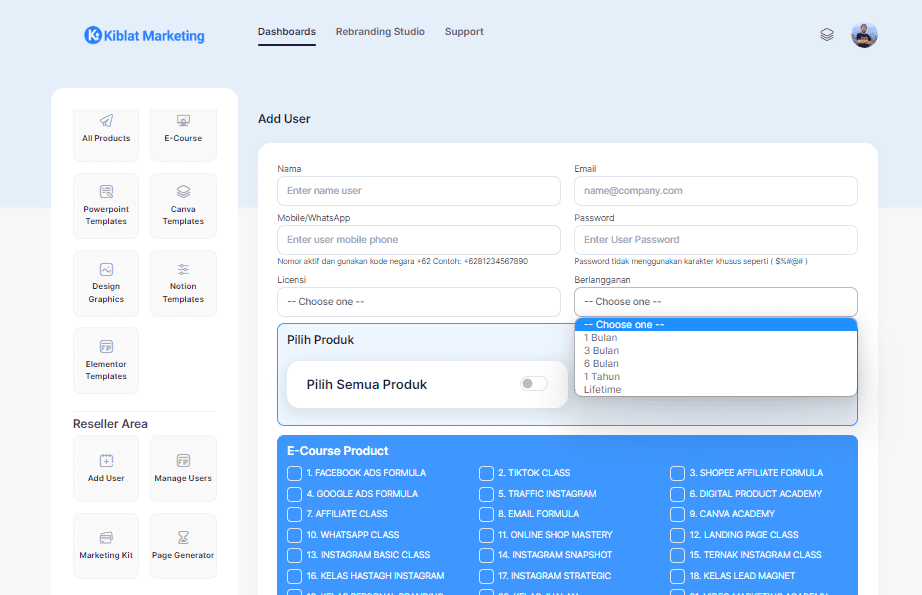Check the 18. Kelas Lead Magnet box
Image resolution: width=922 pixels, height=595 pixels.
pos(677,576)
